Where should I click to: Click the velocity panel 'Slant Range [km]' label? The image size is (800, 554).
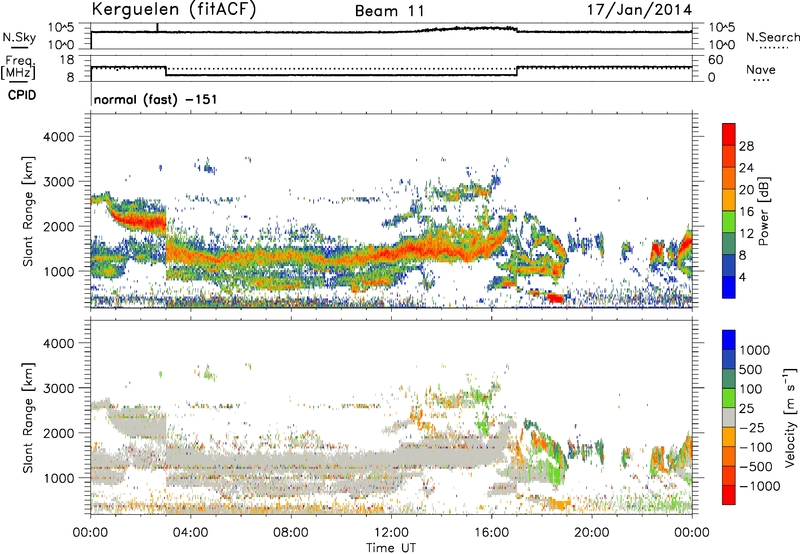(x=28, y=417)
